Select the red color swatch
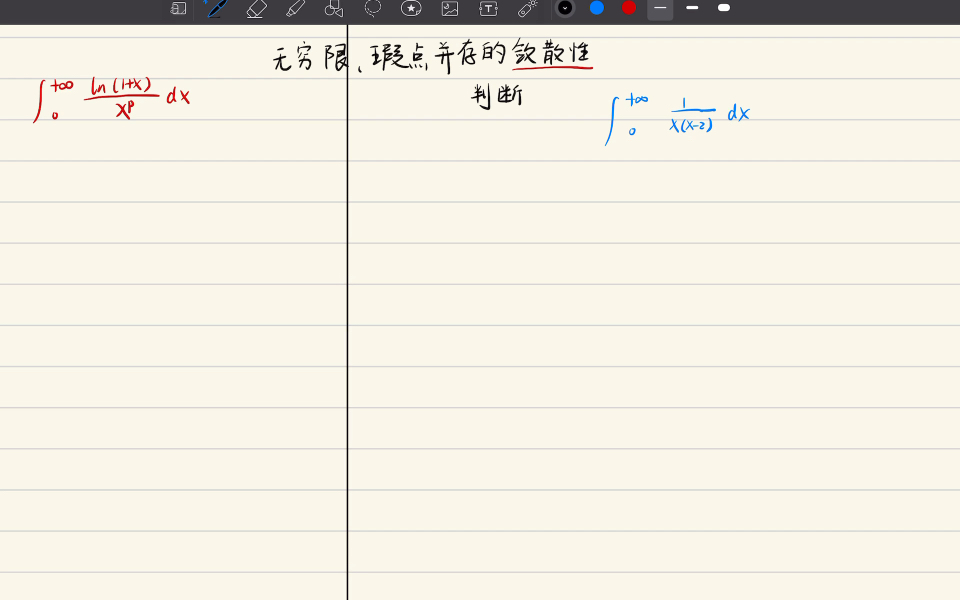 coord(628,9)
